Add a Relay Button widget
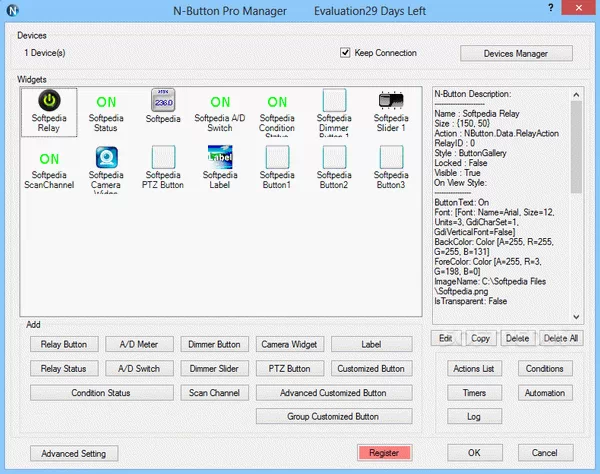The height and width of the screenshot is (474, 600). coord(64,344)
